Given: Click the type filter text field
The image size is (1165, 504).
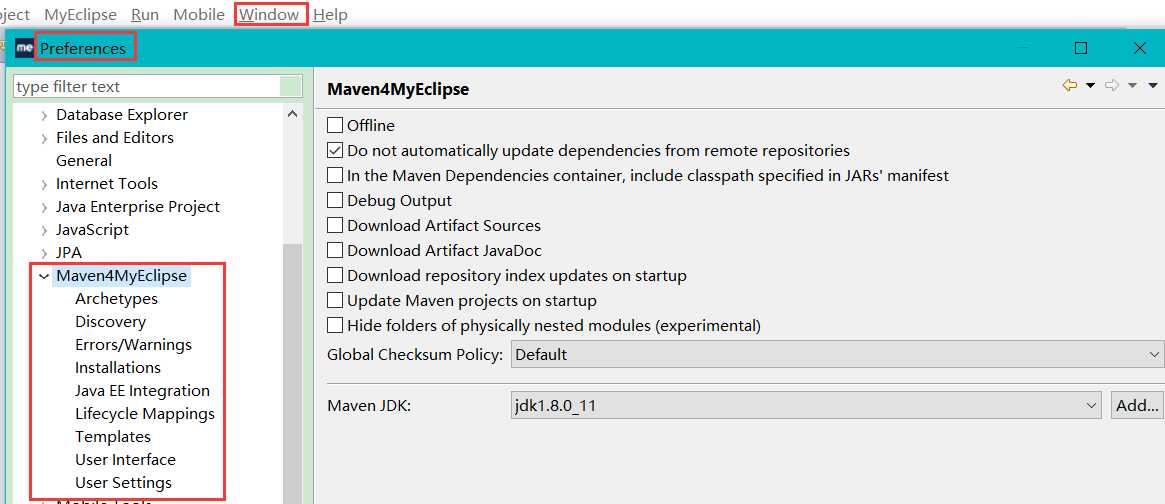Looking at the screenshot, I should point(146,87).
